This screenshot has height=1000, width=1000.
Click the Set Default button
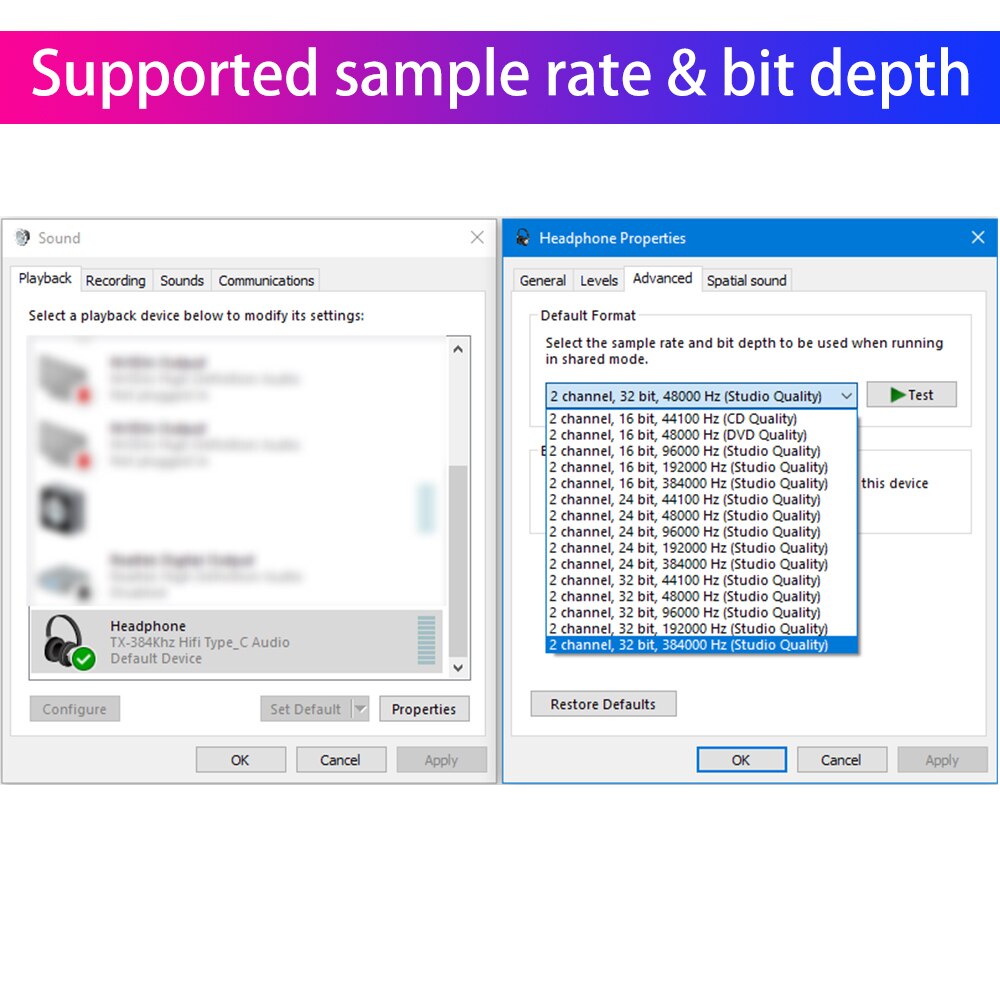click(305, 709)
